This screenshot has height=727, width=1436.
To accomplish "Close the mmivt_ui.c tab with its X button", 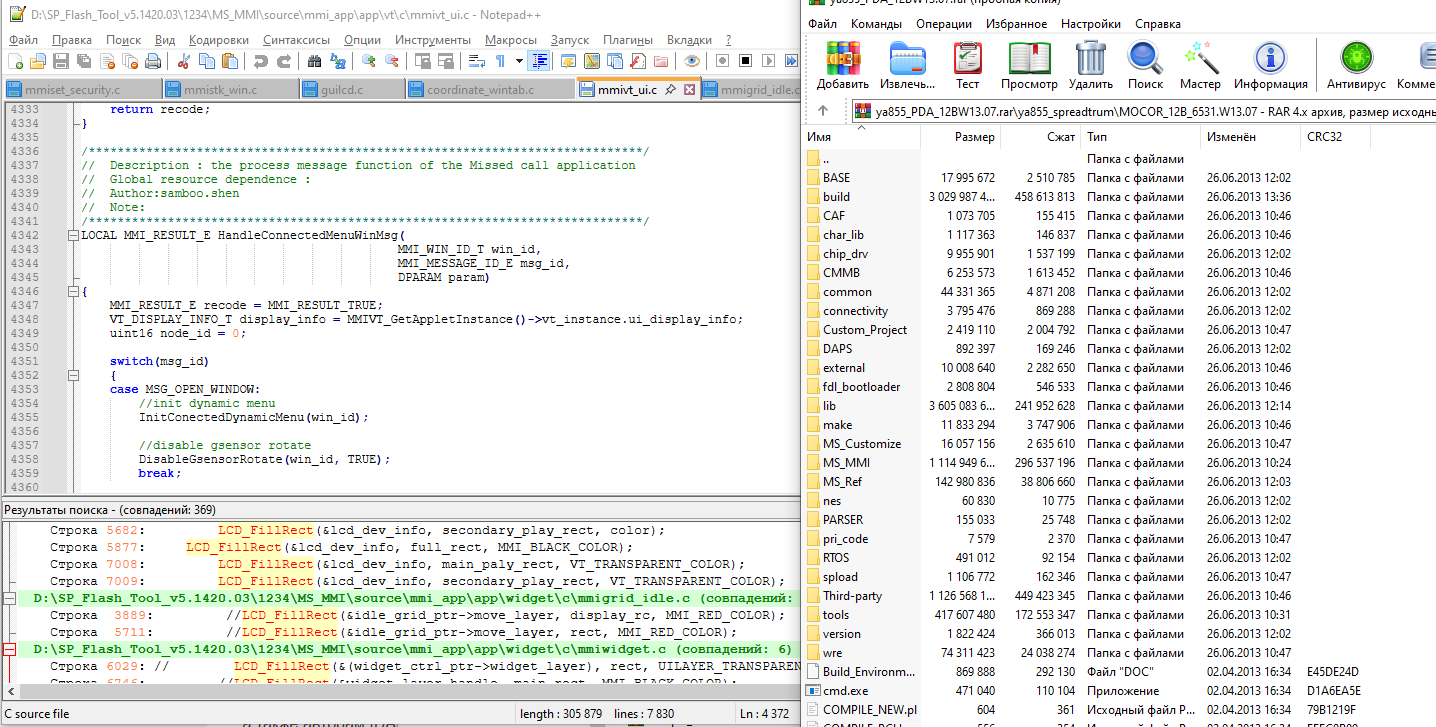I will [689, 90].
